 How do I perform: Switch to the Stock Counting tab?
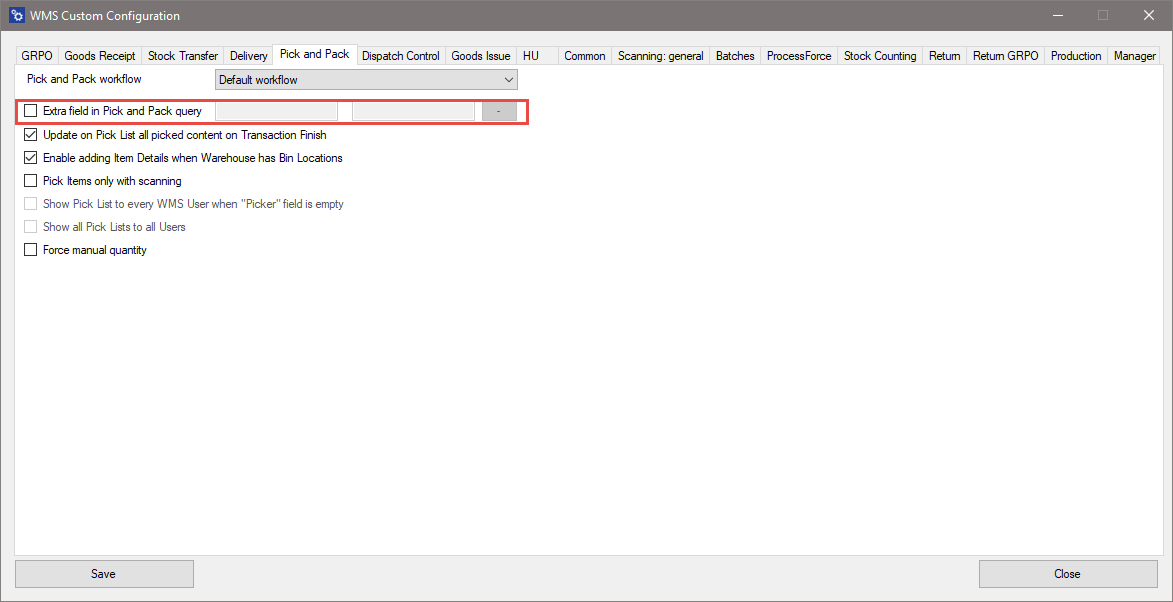(x=880, y=56)
